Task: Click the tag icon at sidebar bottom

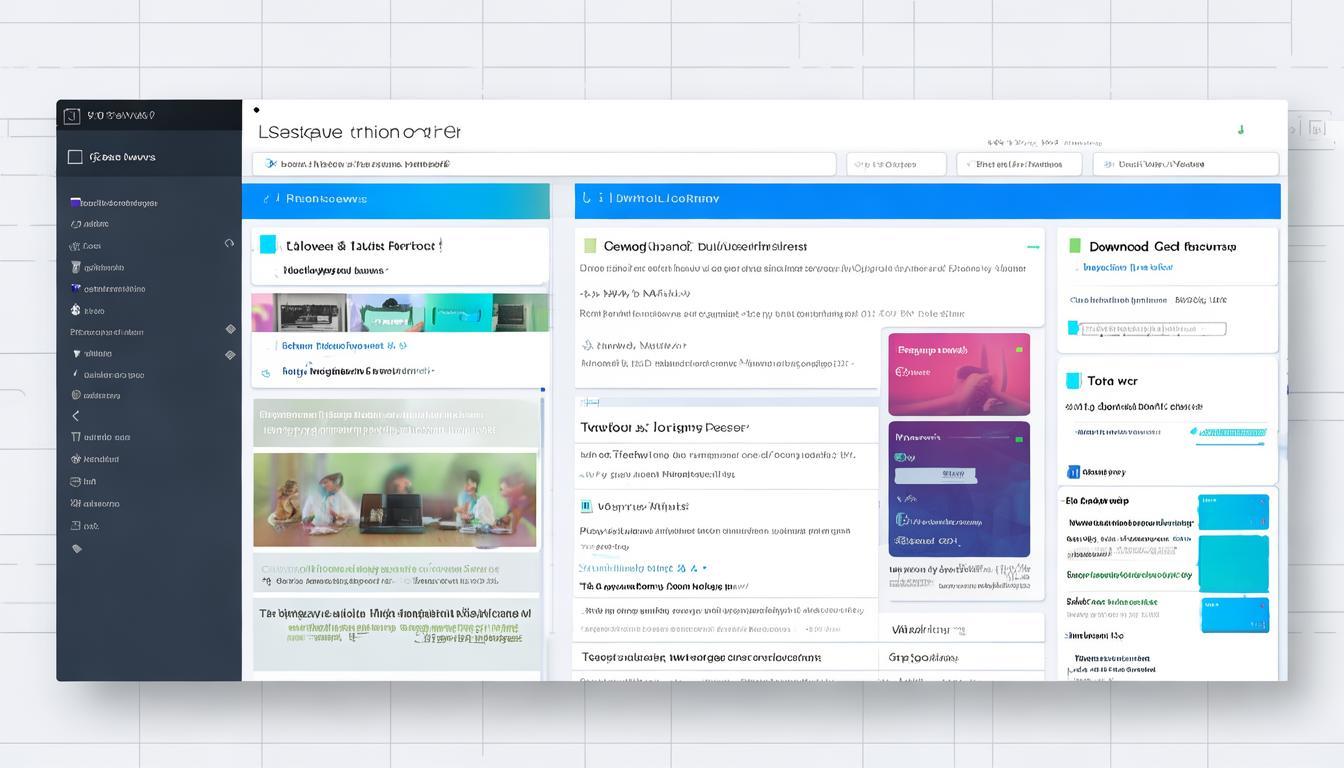Action: pyautogui.click(x=77, y=548)
